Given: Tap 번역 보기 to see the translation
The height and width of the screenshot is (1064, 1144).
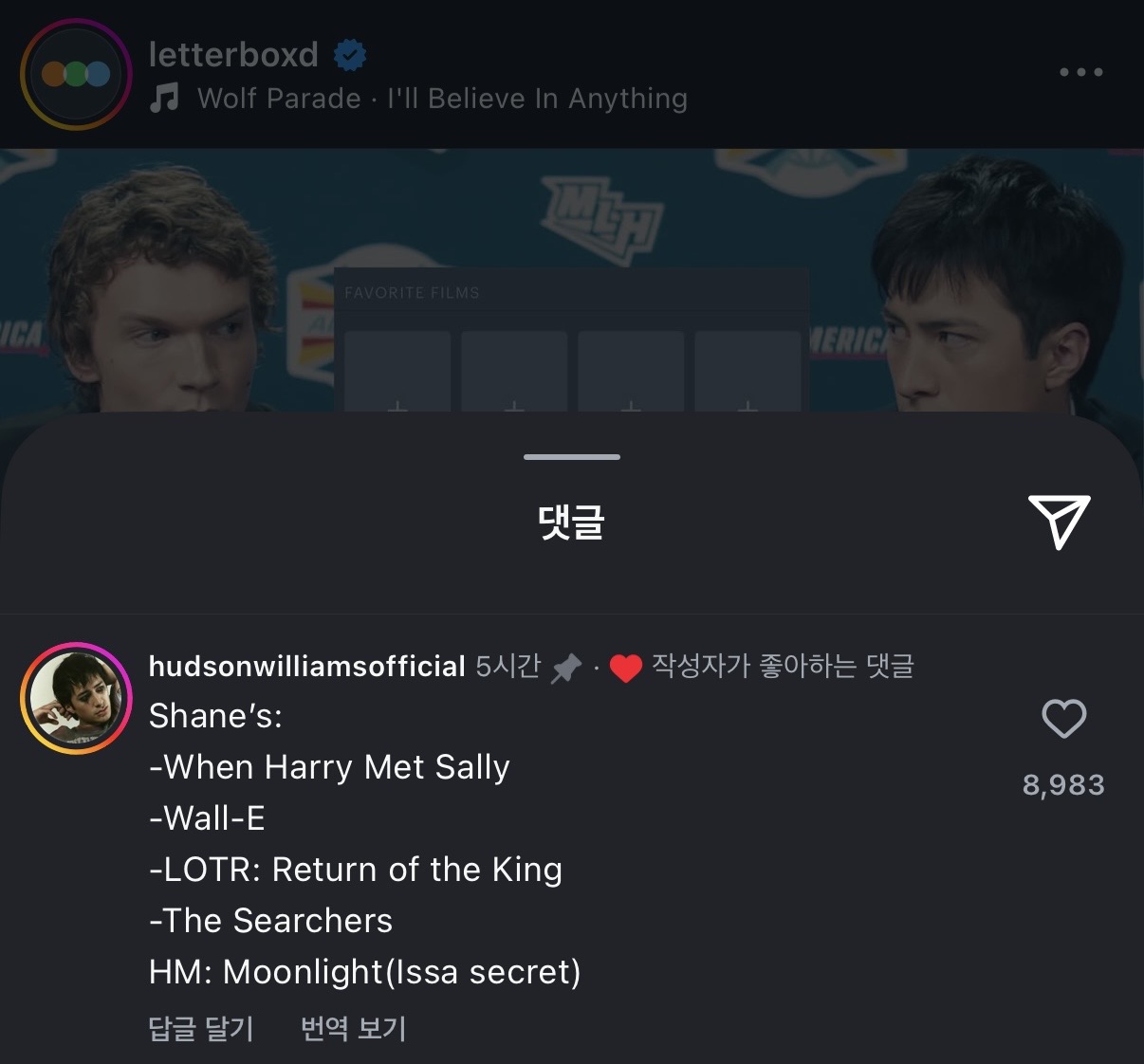Looking at the screenshot, I should tap(353, 1028).
